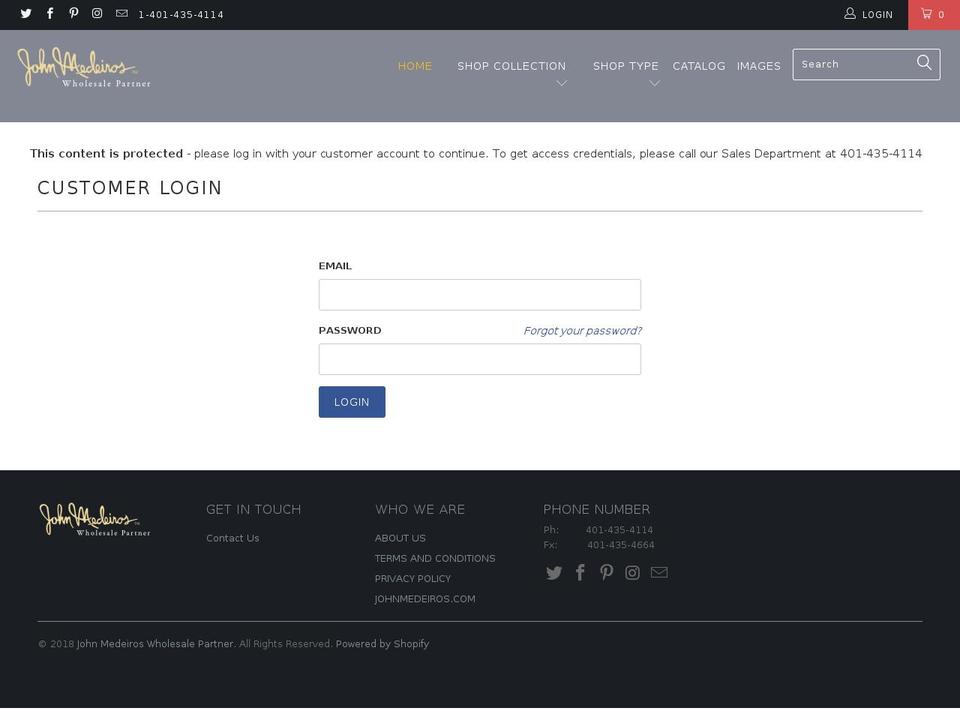The height and width of the screenshot is (720, 960).
Task: Open the Twitter icon in the top bar
Action: (x=26, y=13)
